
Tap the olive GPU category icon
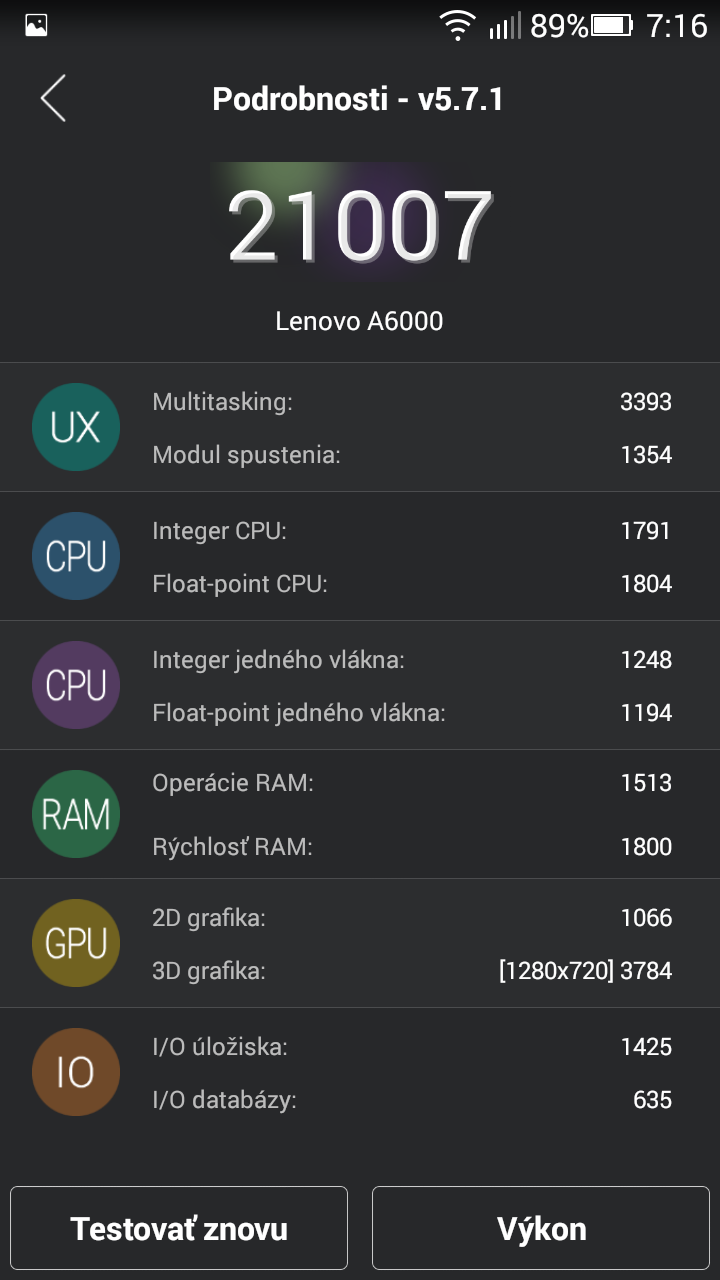pos(76,944)
